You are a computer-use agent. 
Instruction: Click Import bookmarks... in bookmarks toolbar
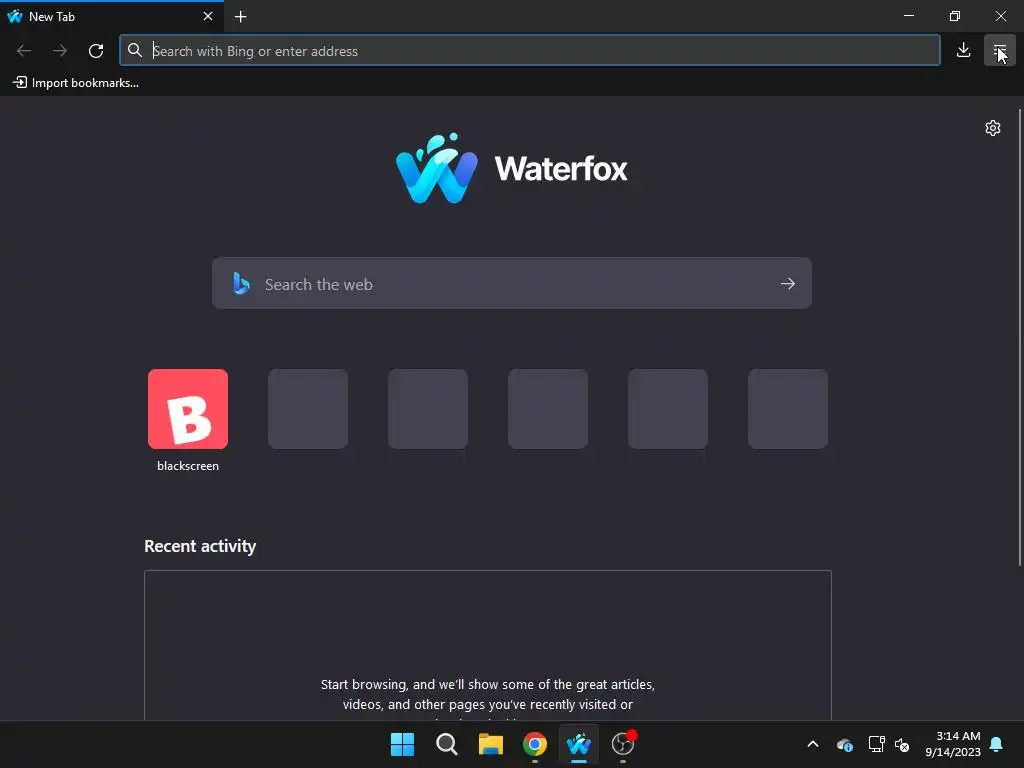[76, 83]
